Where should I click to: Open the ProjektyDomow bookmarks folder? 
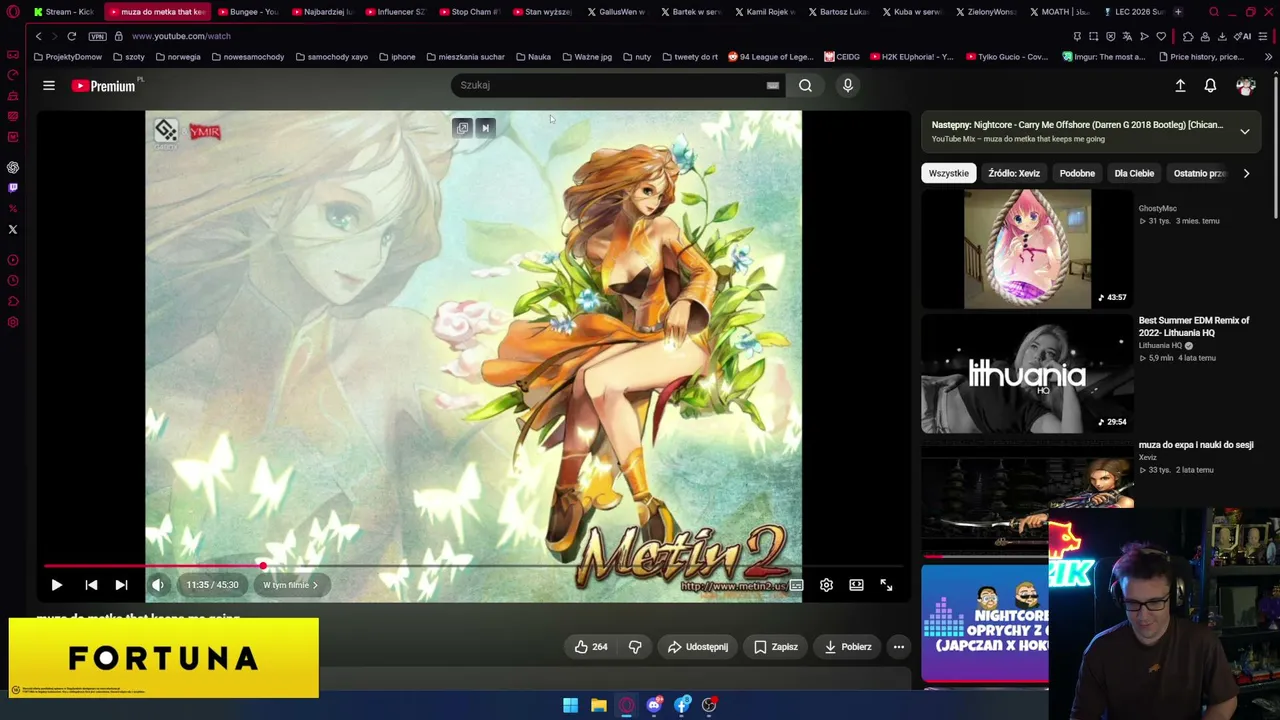67,57
